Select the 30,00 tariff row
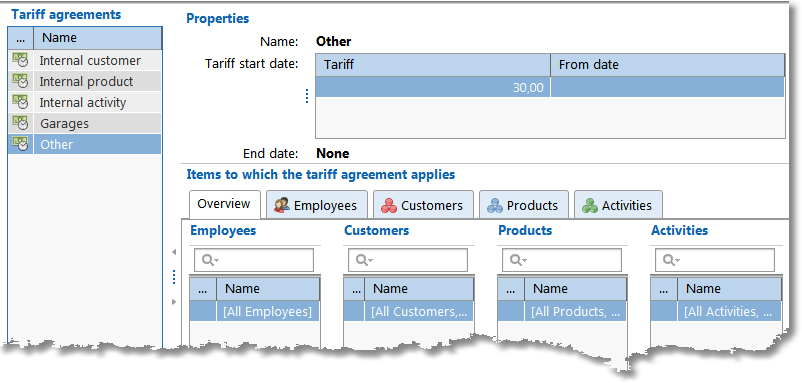Image resolution: width=802 pixels, height=383 pixels. (x=550, y=87)
